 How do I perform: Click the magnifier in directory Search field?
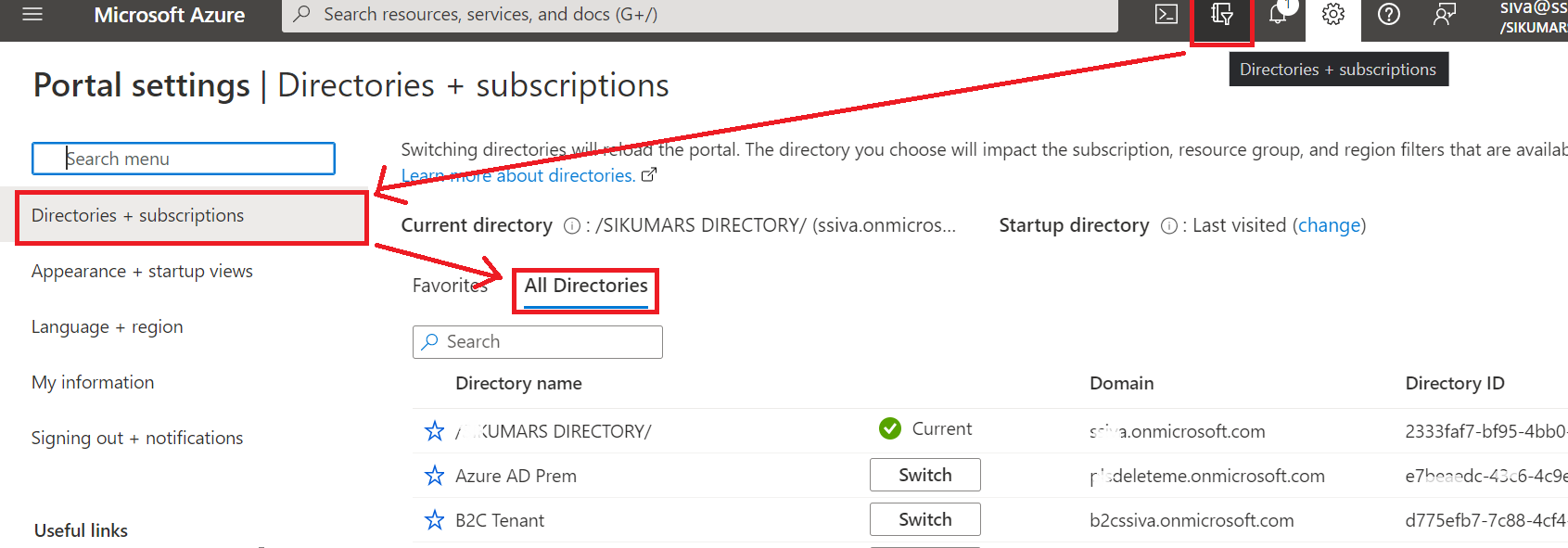(429, 342)
